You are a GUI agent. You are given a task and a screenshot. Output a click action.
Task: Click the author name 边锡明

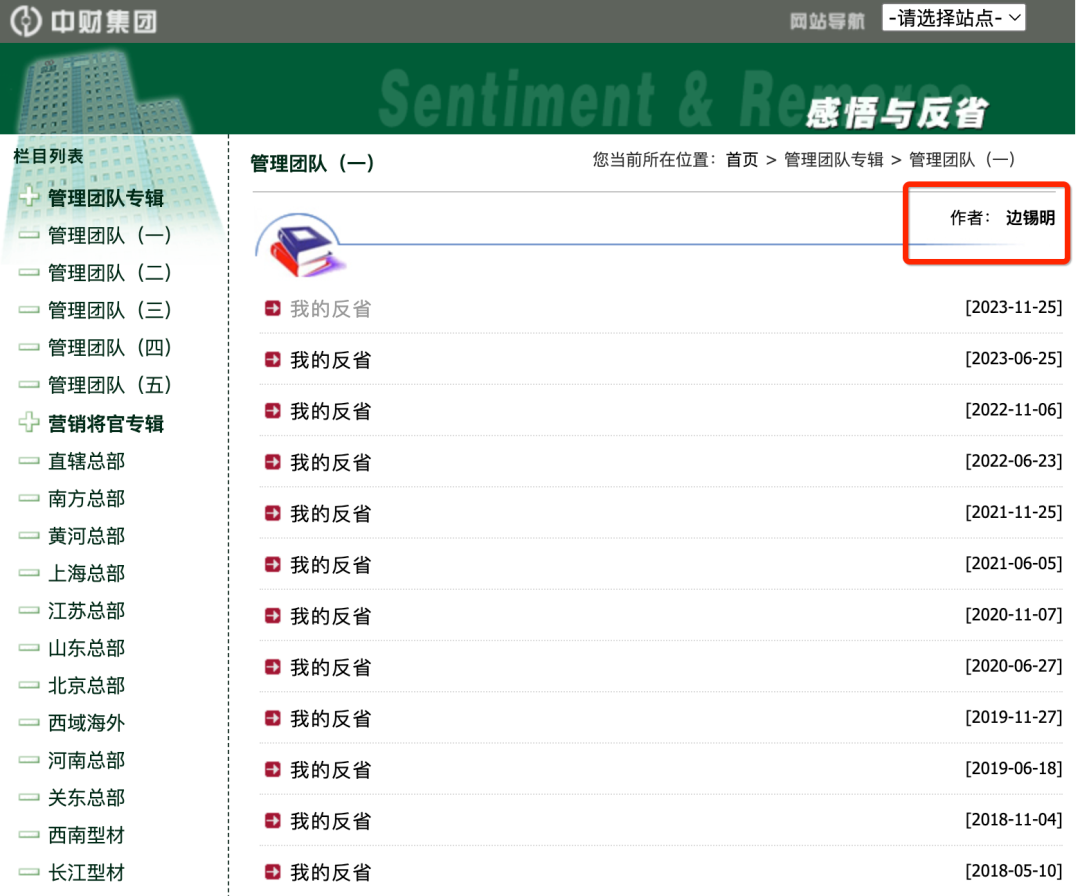pos(1030,218)
